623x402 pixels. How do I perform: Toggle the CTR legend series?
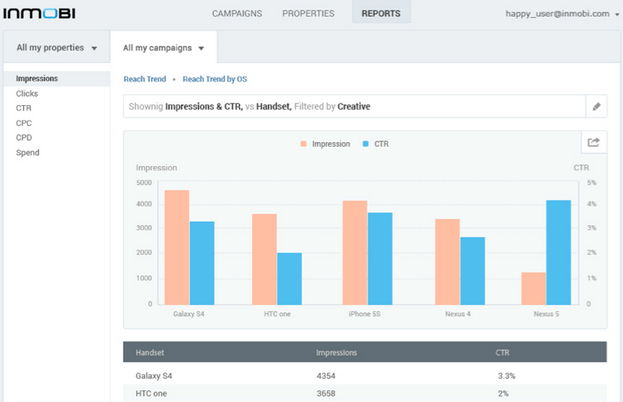click(375, 144)
